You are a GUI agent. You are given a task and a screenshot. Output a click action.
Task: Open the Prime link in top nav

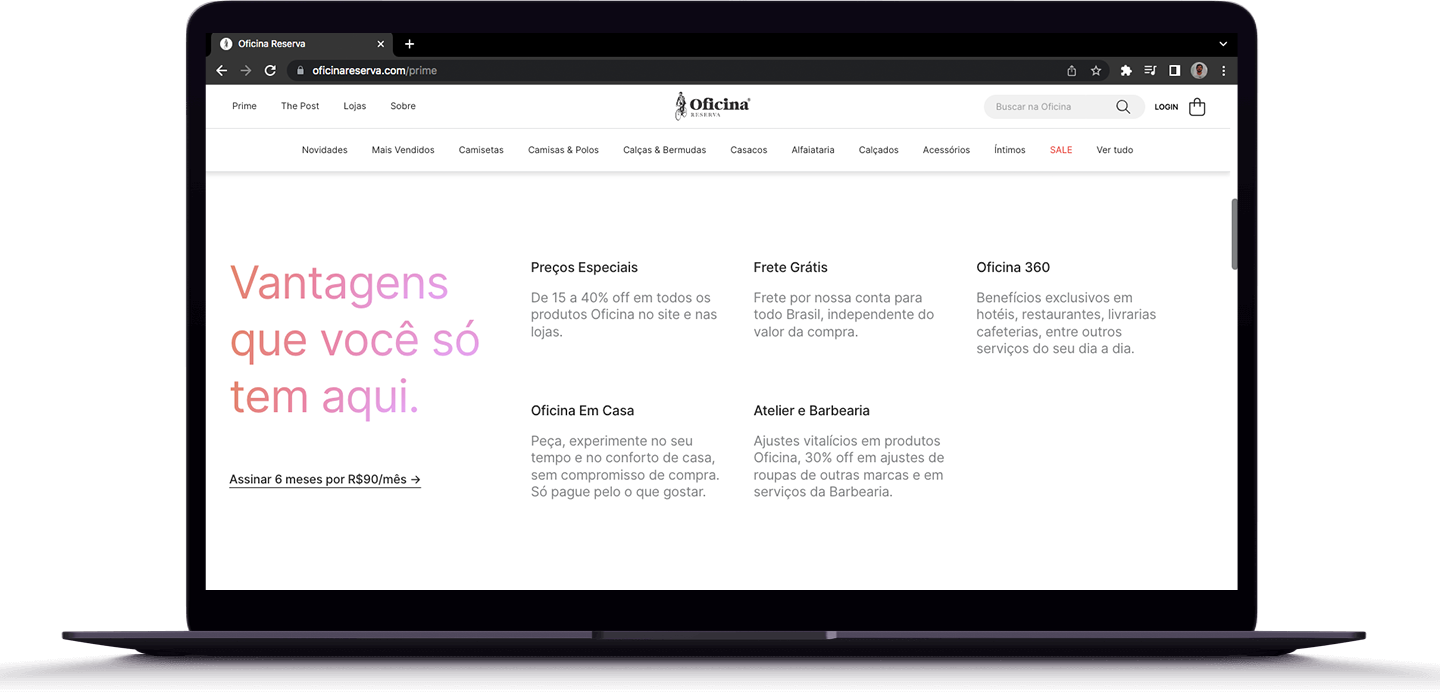244,106
